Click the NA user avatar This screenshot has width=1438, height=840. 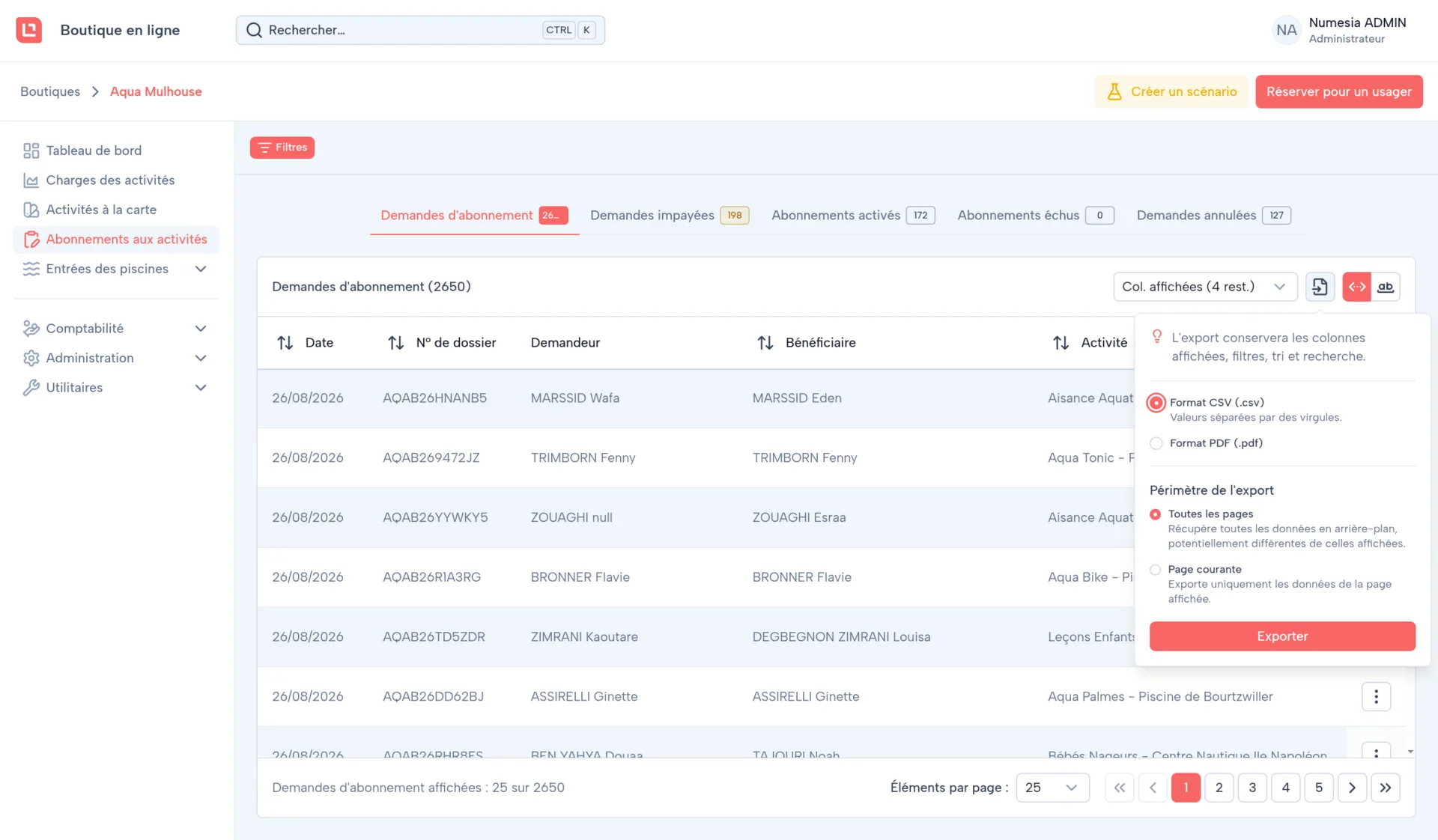pos(1286,30)
